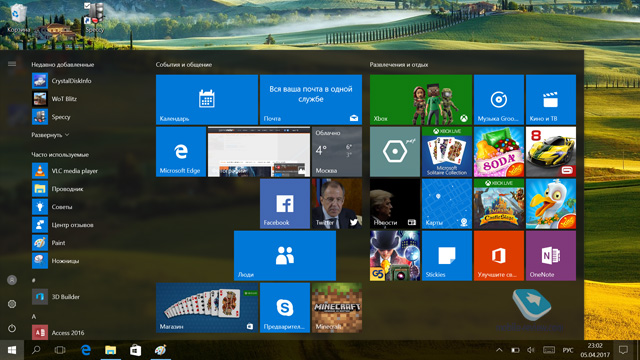Viewport: 640px width, 360px height.
Task: Launch the Microsoft Edge tile
Action: click(181, 151)
